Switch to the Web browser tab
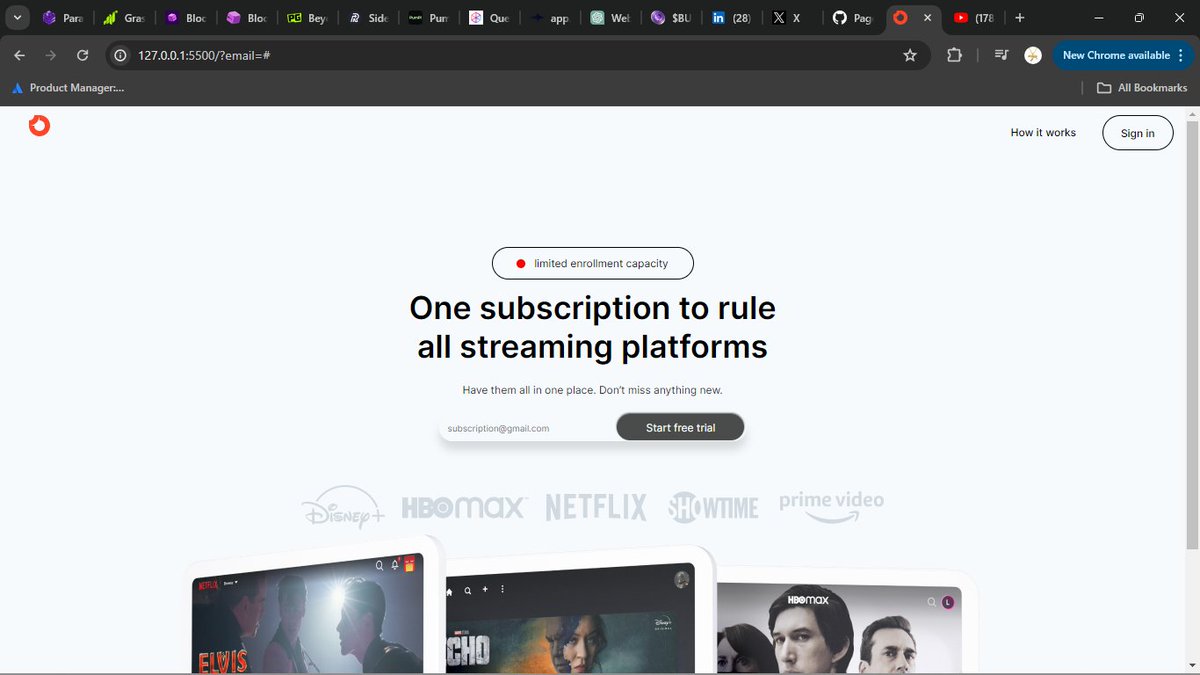This screenshot has height=675, width=1200. (612, 18)
